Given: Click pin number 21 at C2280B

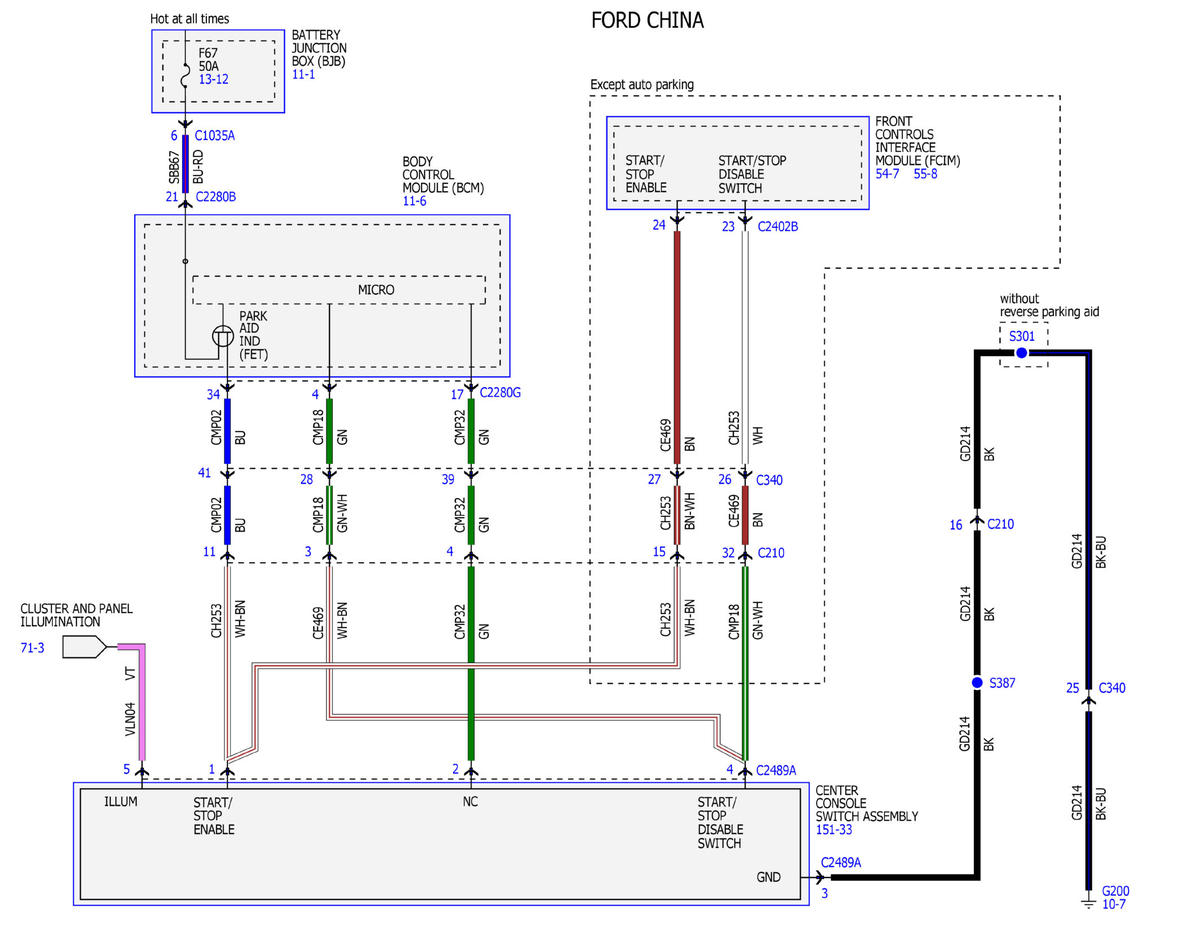Looking at the screenshot, I should [x=171, y=197].
